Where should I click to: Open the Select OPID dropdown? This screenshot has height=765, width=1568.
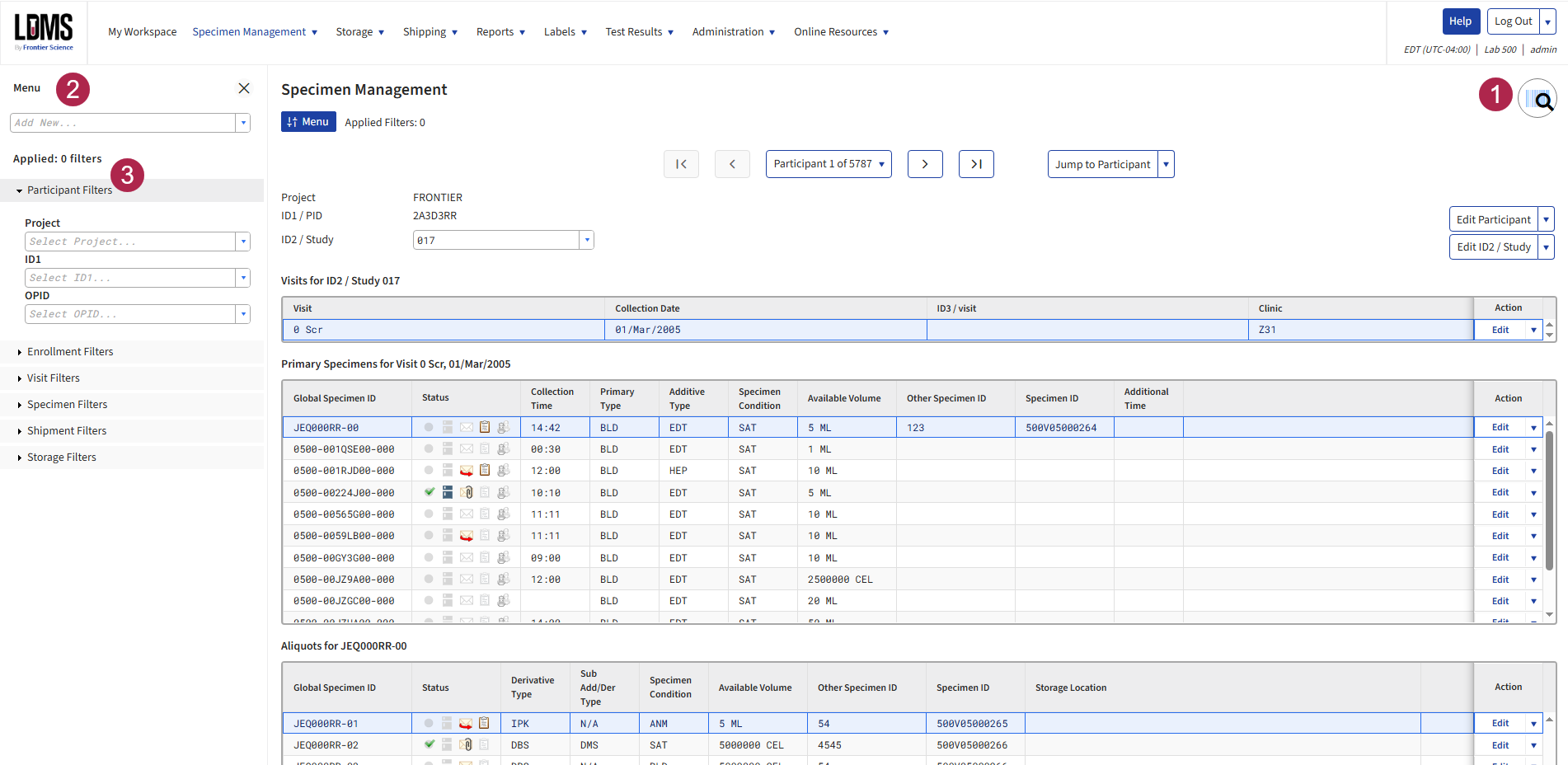pos(243,314)
